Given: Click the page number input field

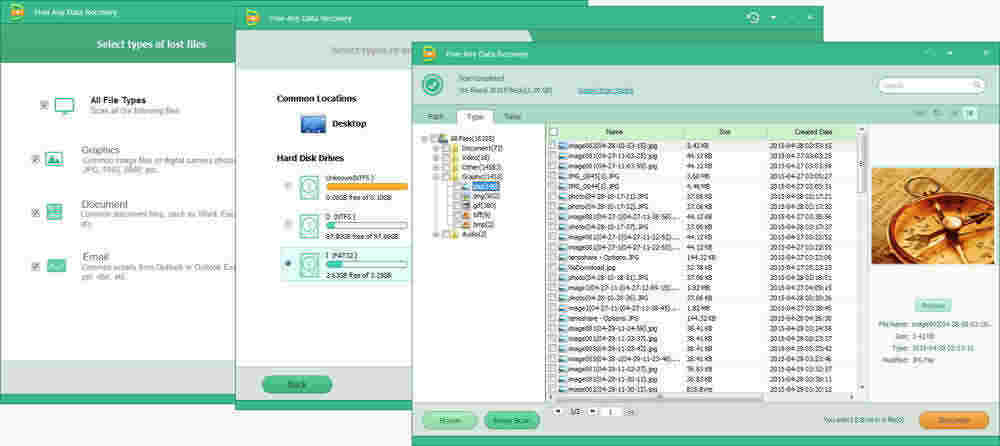Looking at the screenshot, I should 611,412.
